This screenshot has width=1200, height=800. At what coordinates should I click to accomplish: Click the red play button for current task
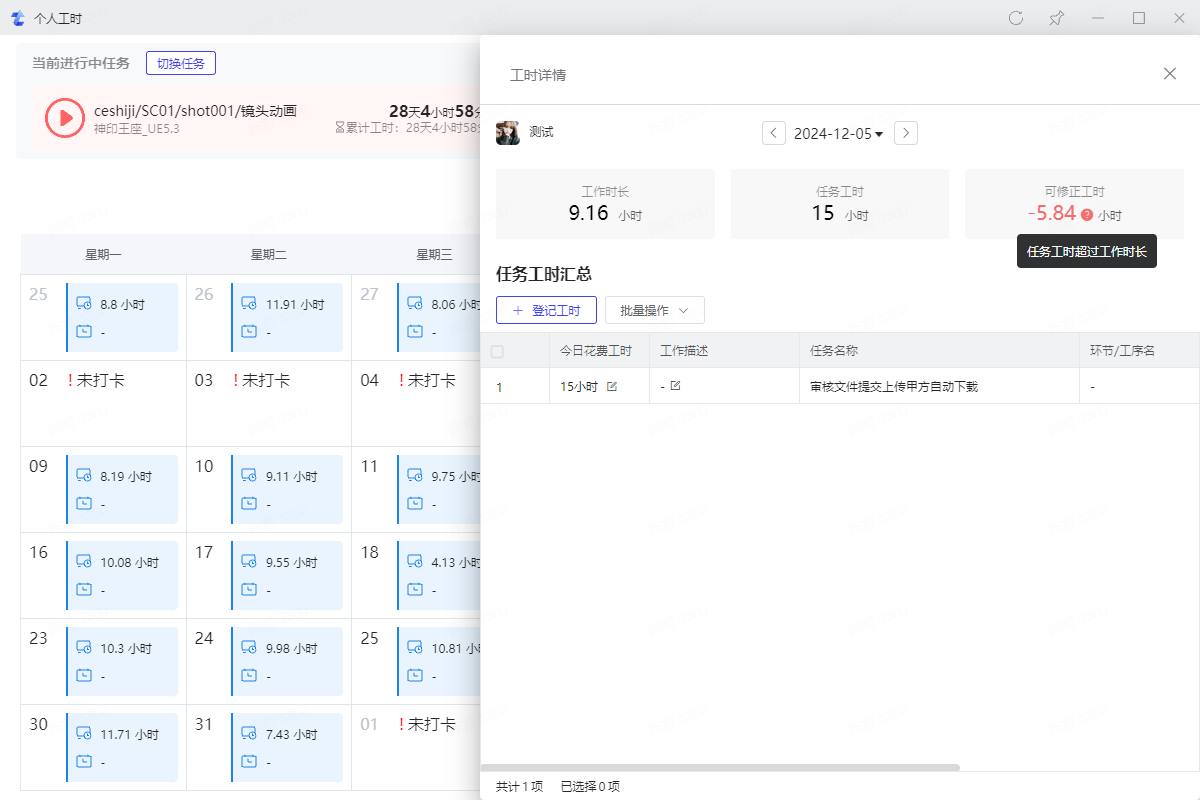[65, 117]
